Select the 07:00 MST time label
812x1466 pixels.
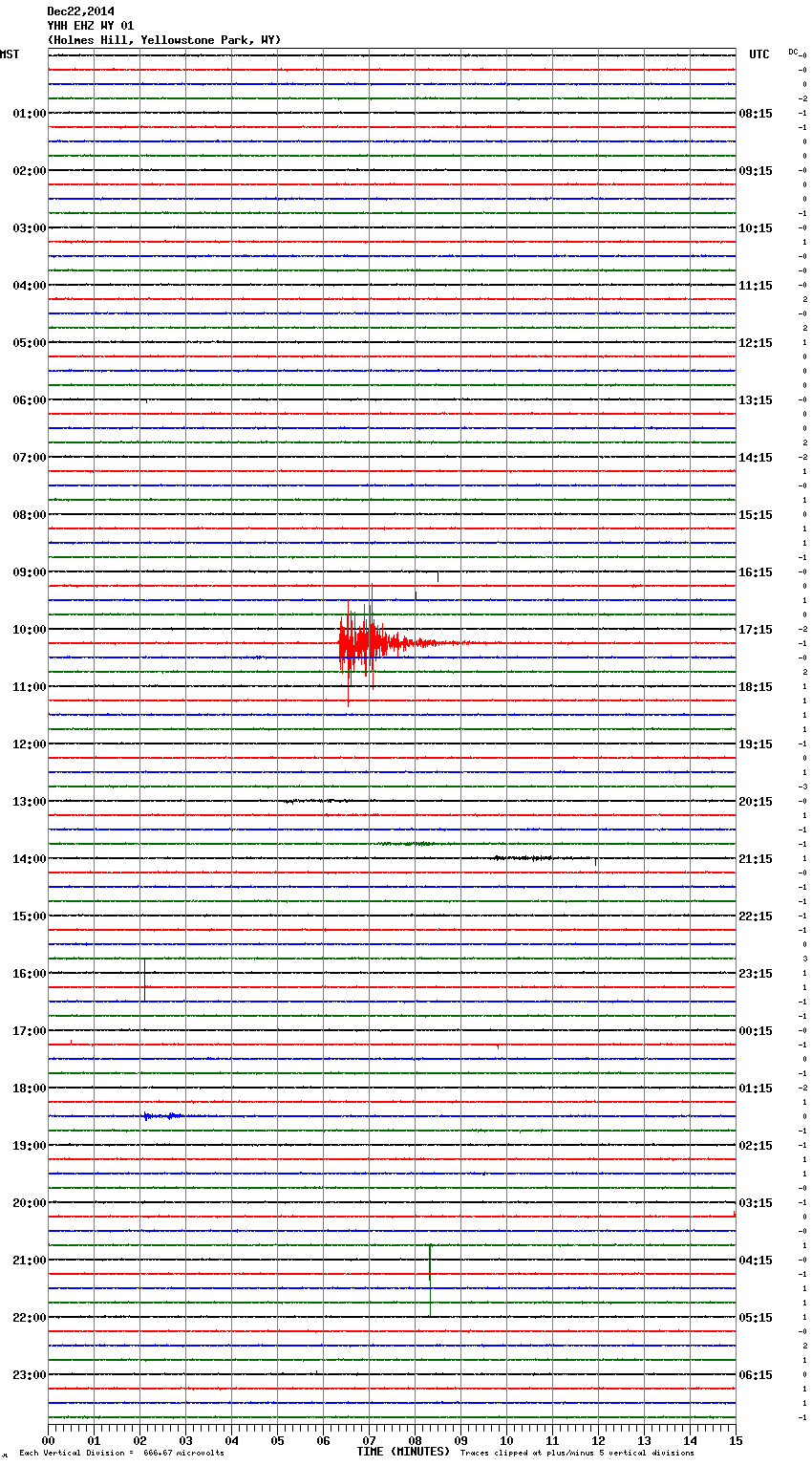(30, 458)
